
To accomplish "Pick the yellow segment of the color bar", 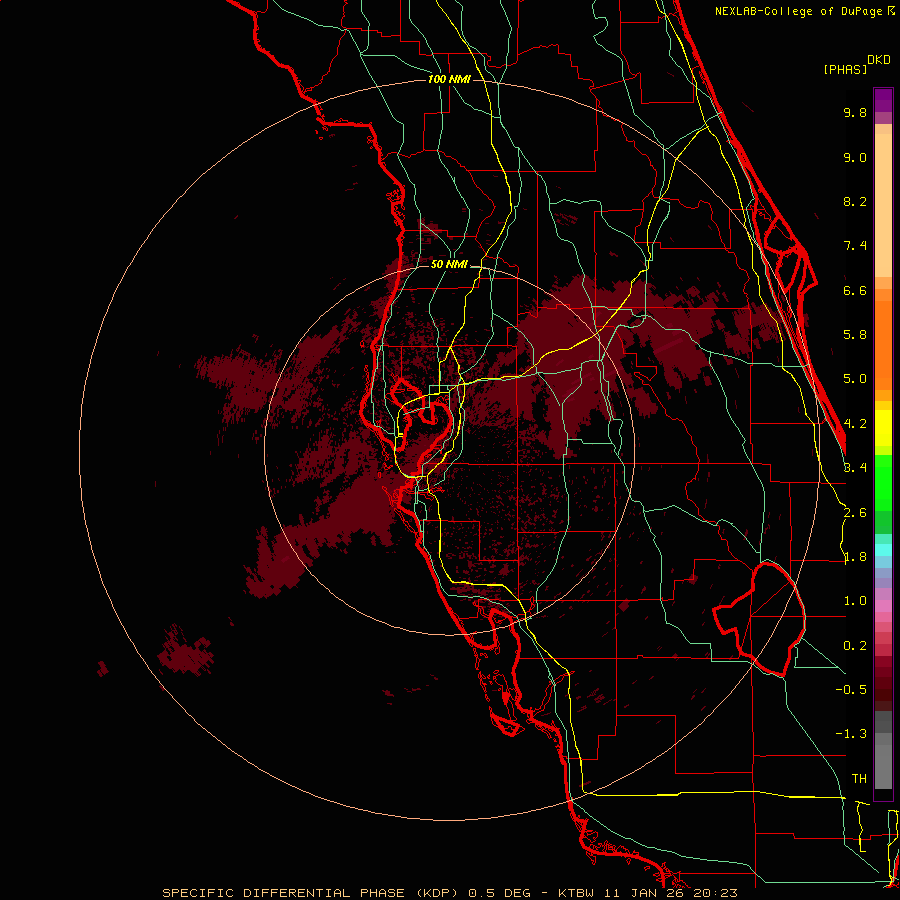I will (883, 427).
